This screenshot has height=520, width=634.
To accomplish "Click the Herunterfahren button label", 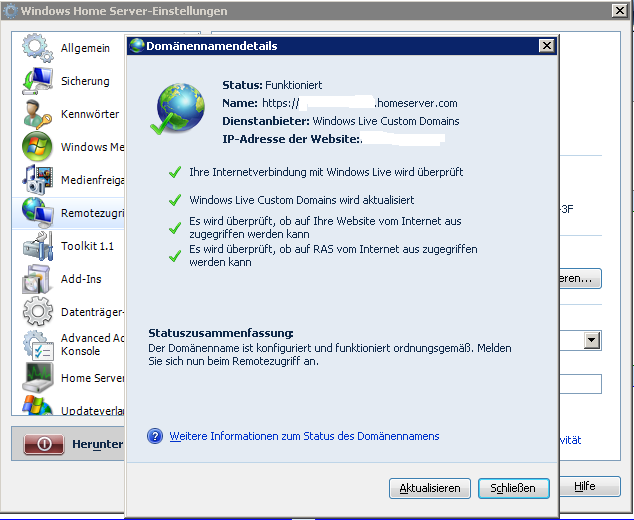I will click(97, 444).
